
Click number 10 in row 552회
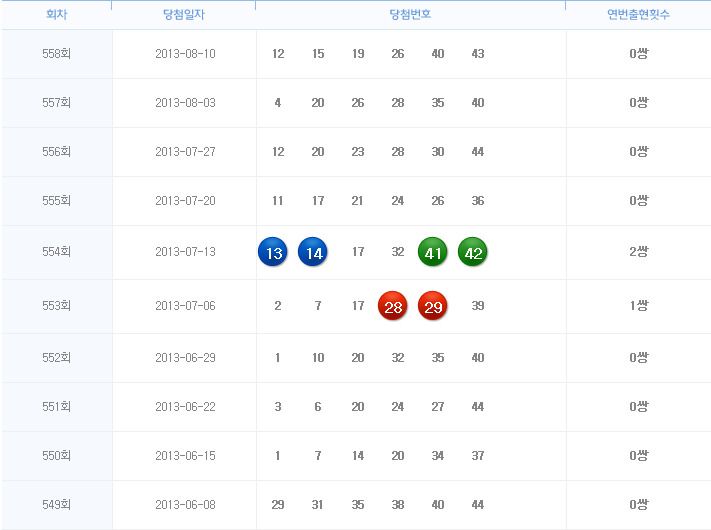[x=318, y=358]
